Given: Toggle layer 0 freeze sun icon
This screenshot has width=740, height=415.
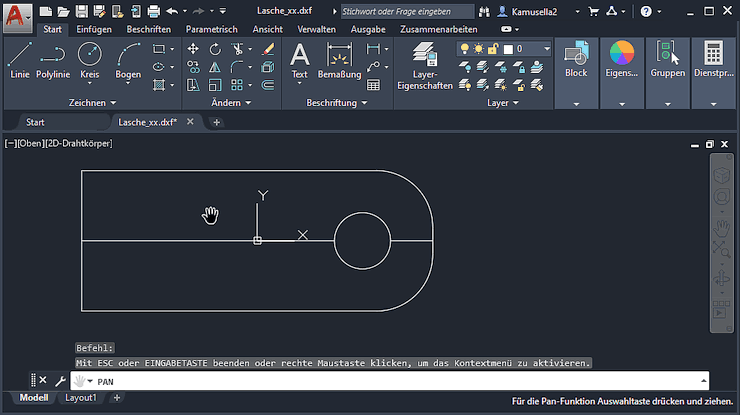Looking at the screenshot, I should click(x=479, y=49).
